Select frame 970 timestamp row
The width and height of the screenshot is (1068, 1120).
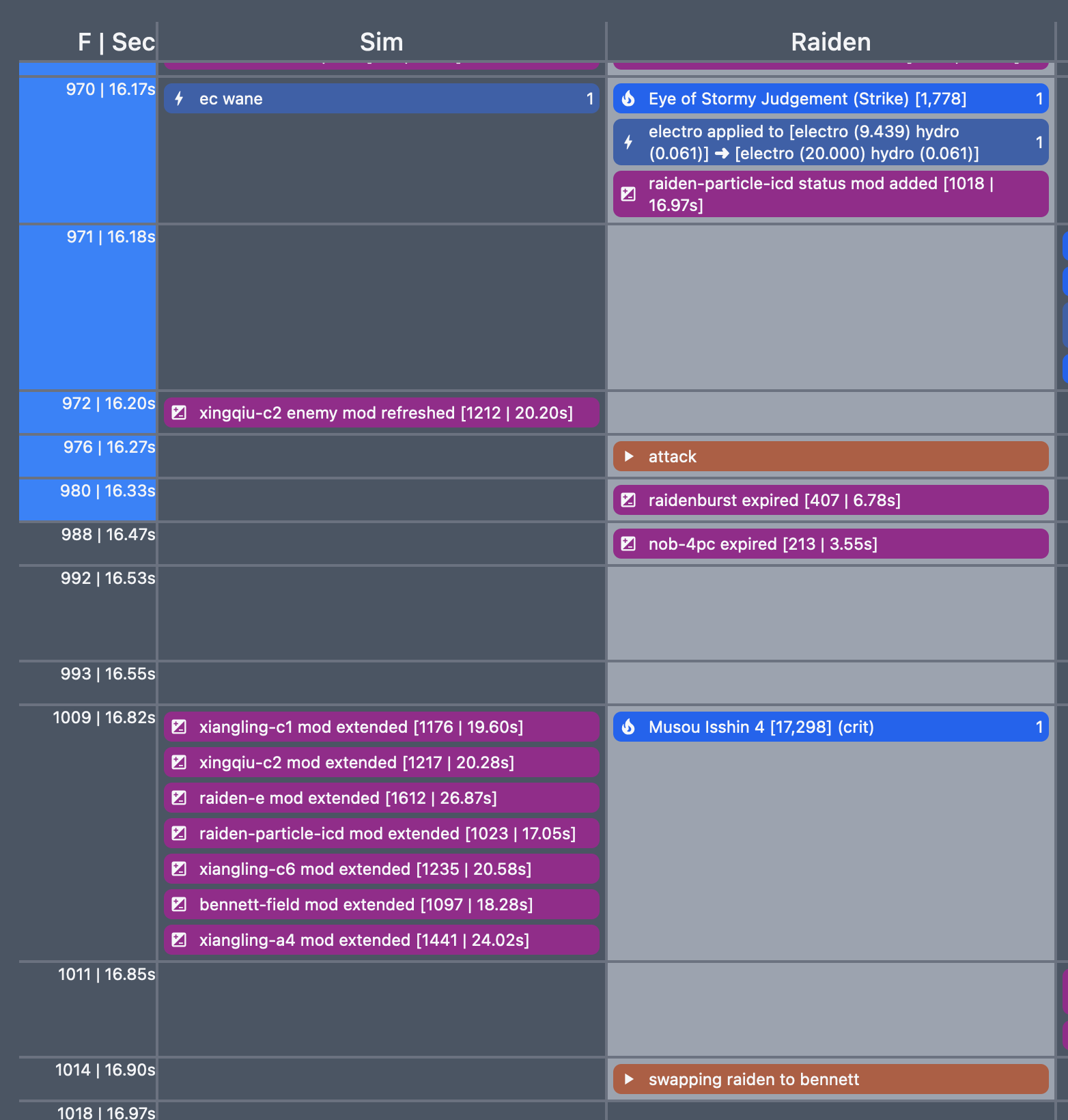pos(110,89)
